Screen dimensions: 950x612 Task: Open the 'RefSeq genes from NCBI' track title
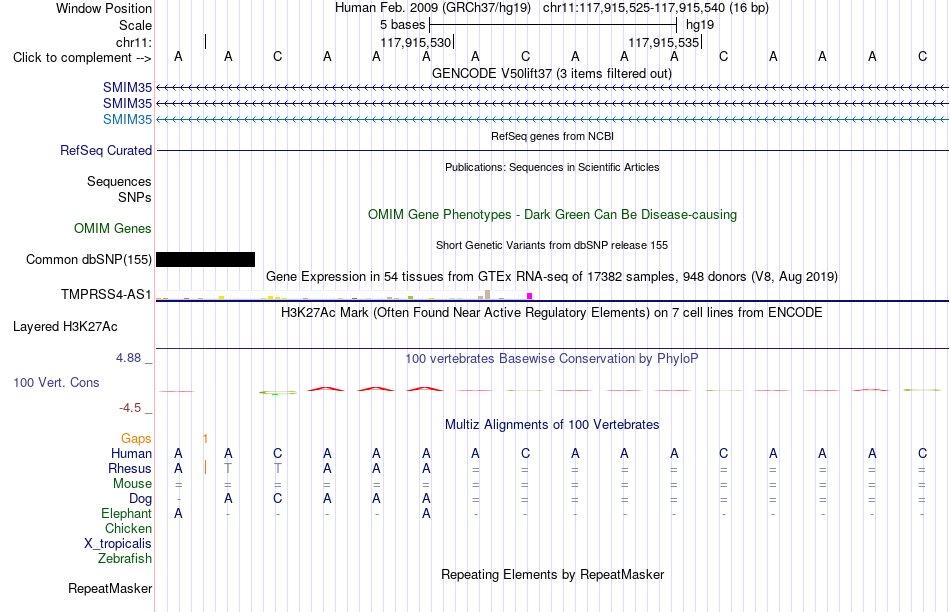coord(552,136)
